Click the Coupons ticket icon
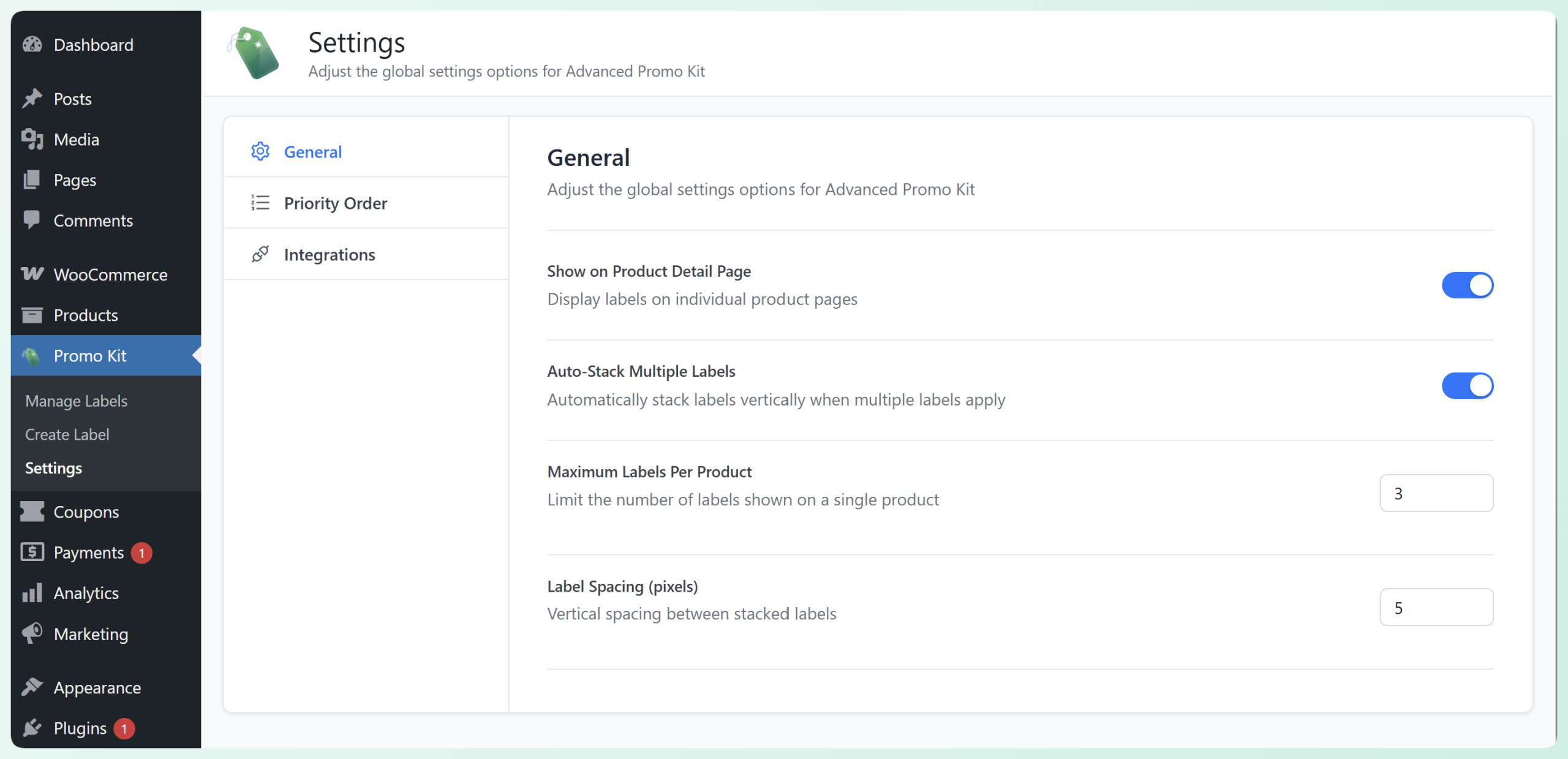The height and width of the screenshot is (759, 1568). click(x=32, y=512)
